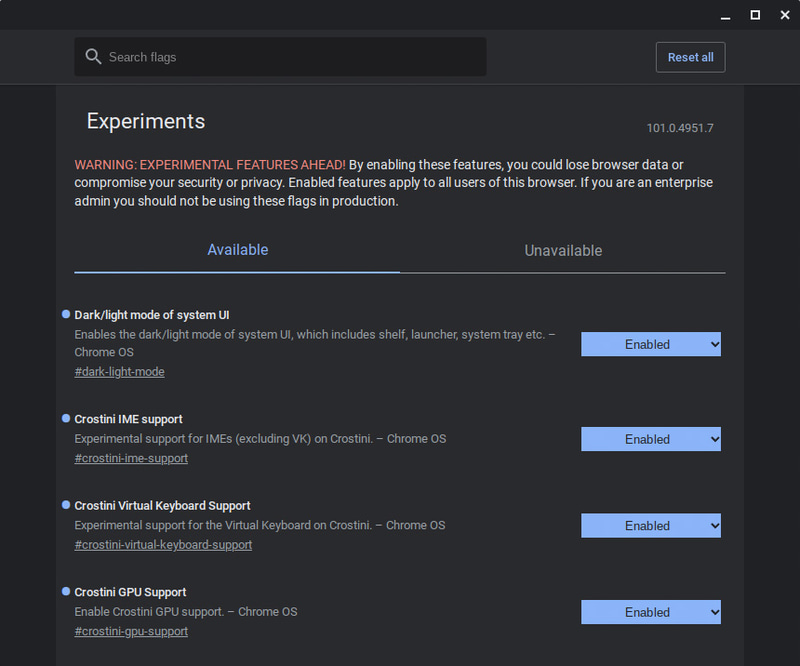The image size is (800, 666).
Task: Click the Reset all button
Action: pyautogui.click(x=690, y=56)
